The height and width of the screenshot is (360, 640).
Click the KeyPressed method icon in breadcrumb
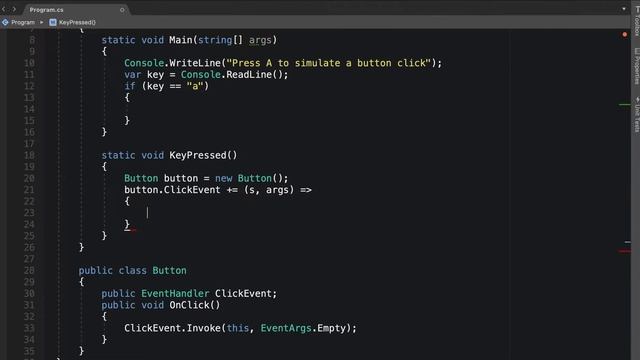[x=53, y=22]
